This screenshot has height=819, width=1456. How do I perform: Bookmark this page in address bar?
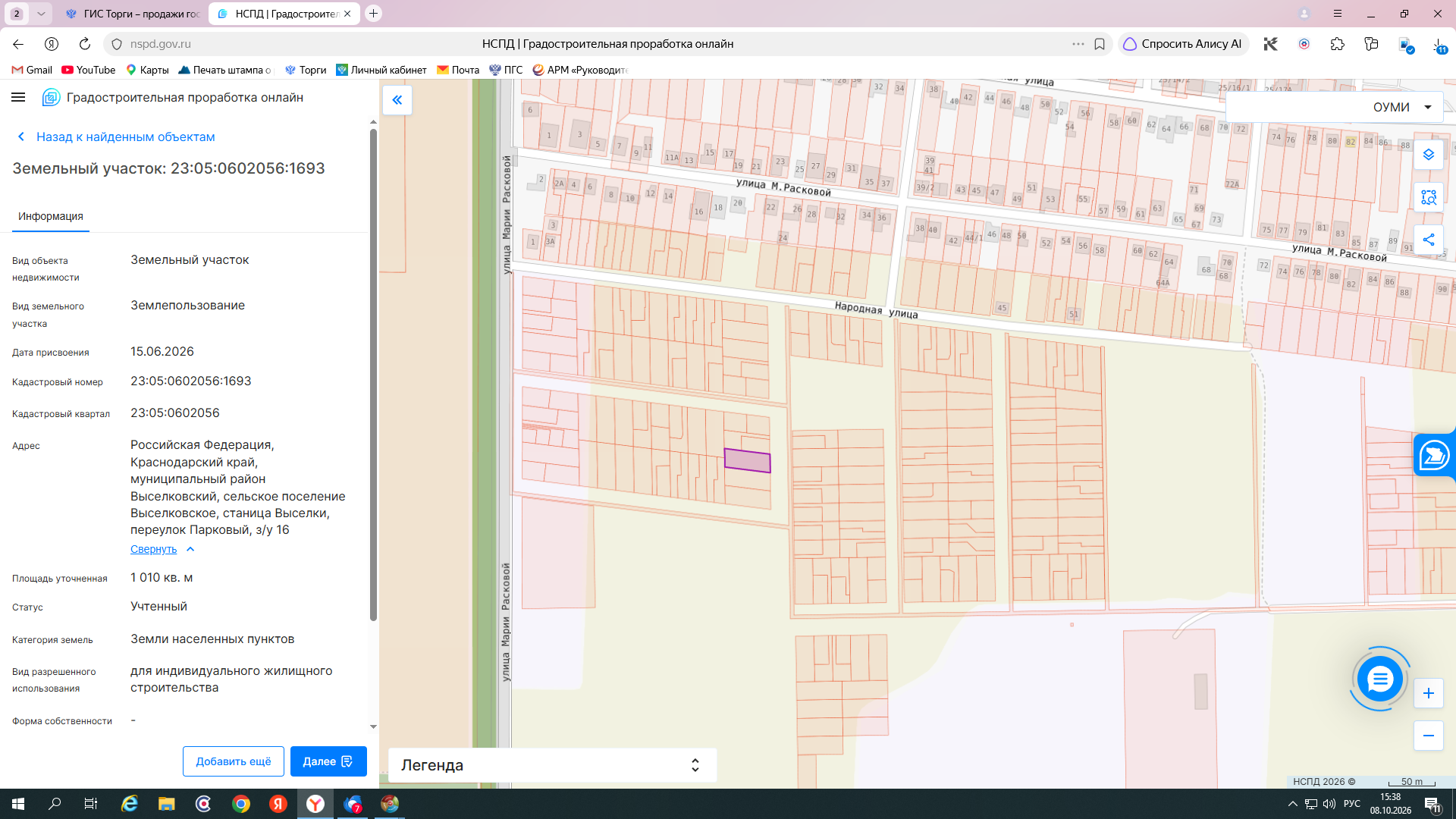1100,44
